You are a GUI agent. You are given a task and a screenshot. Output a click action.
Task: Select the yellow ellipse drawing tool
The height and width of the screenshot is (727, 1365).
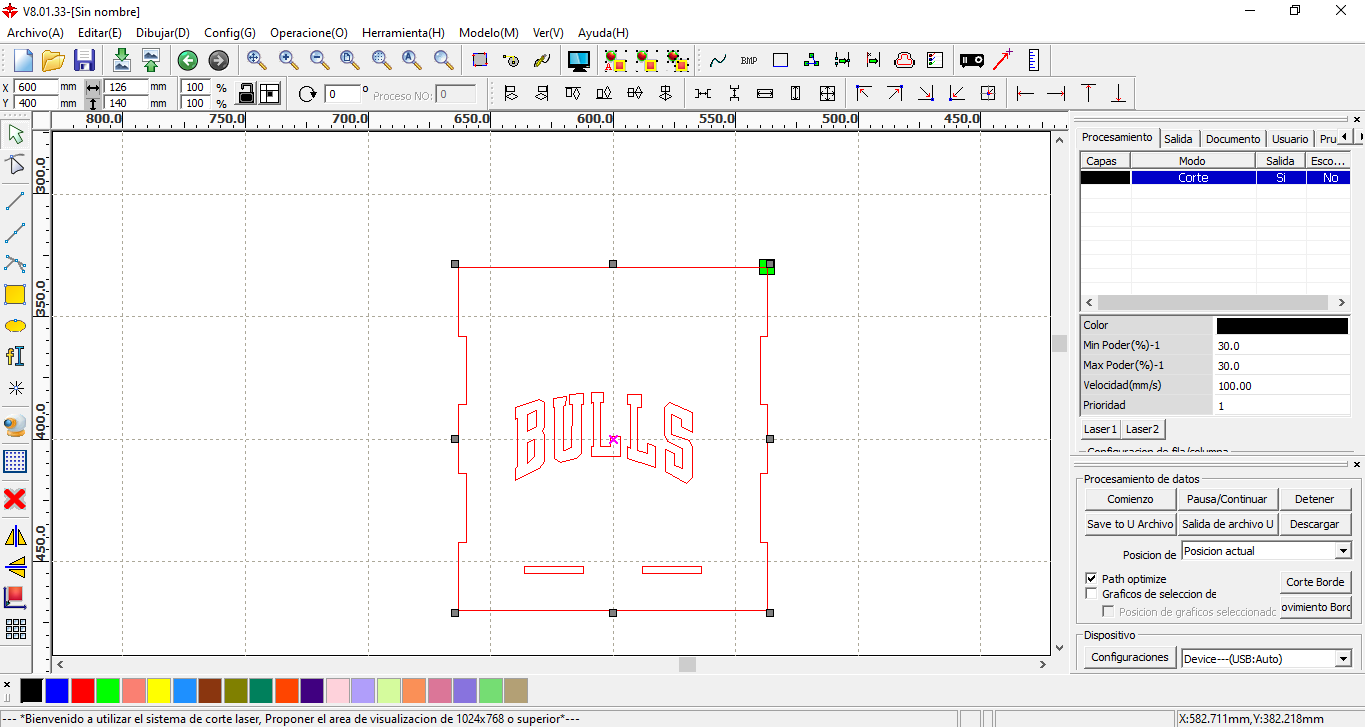coord(15,325)
